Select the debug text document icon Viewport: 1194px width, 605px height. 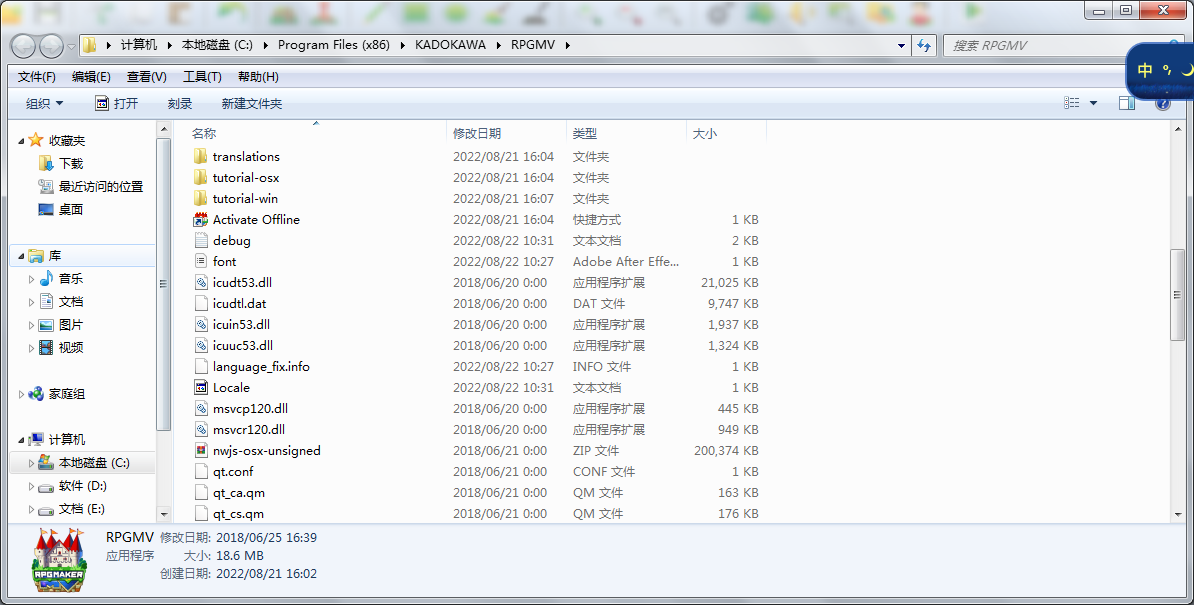[x=200, y=240]
